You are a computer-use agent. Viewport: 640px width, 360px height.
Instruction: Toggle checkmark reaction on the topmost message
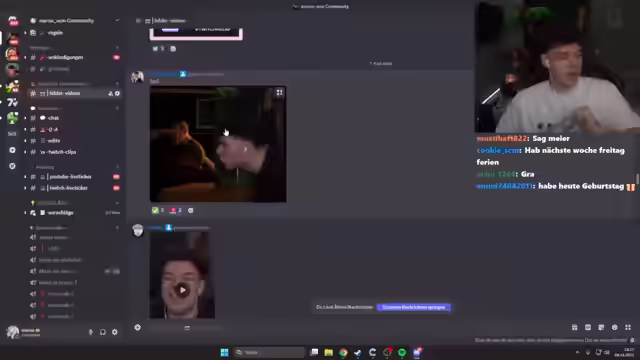(158, 49)
